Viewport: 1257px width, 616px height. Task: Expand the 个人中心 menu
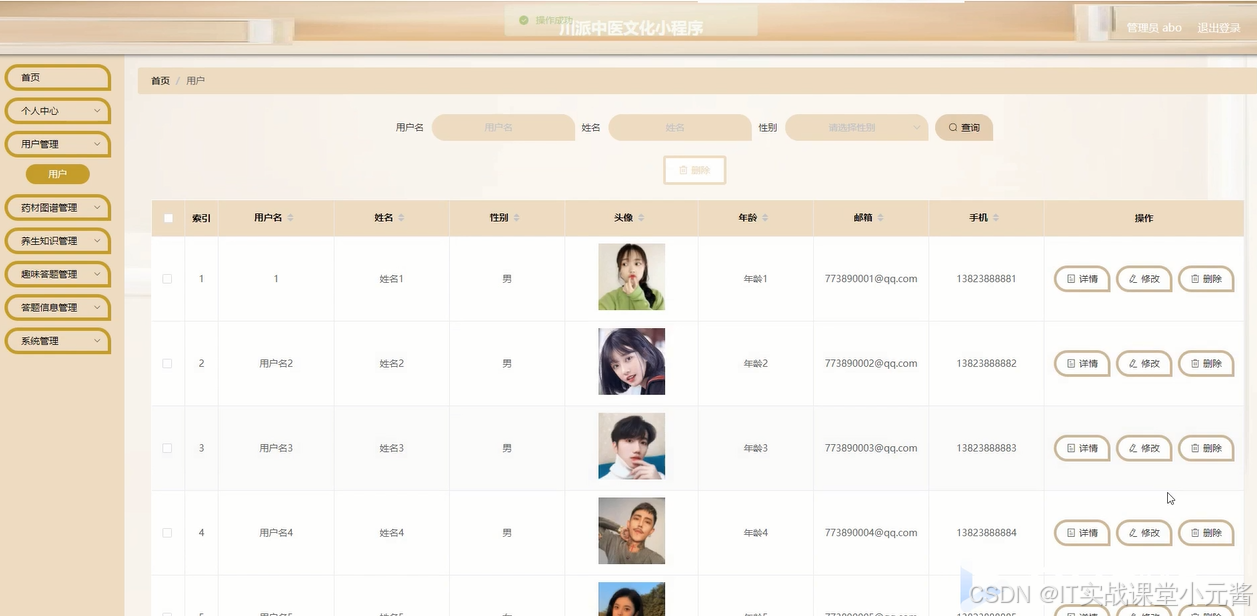pyautogui.click(x=58, y=111)
